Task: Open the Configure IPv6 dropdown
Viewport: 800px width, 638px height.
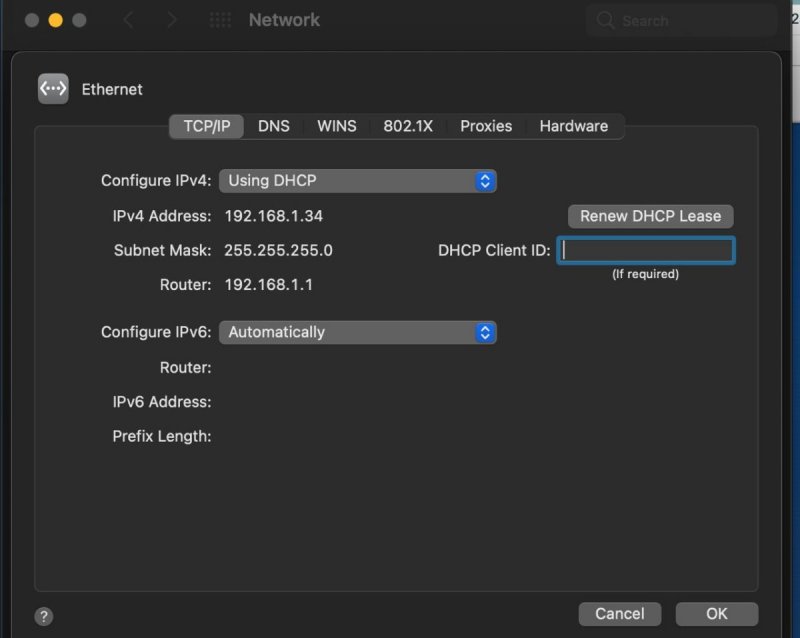Action: click(358, 332)
